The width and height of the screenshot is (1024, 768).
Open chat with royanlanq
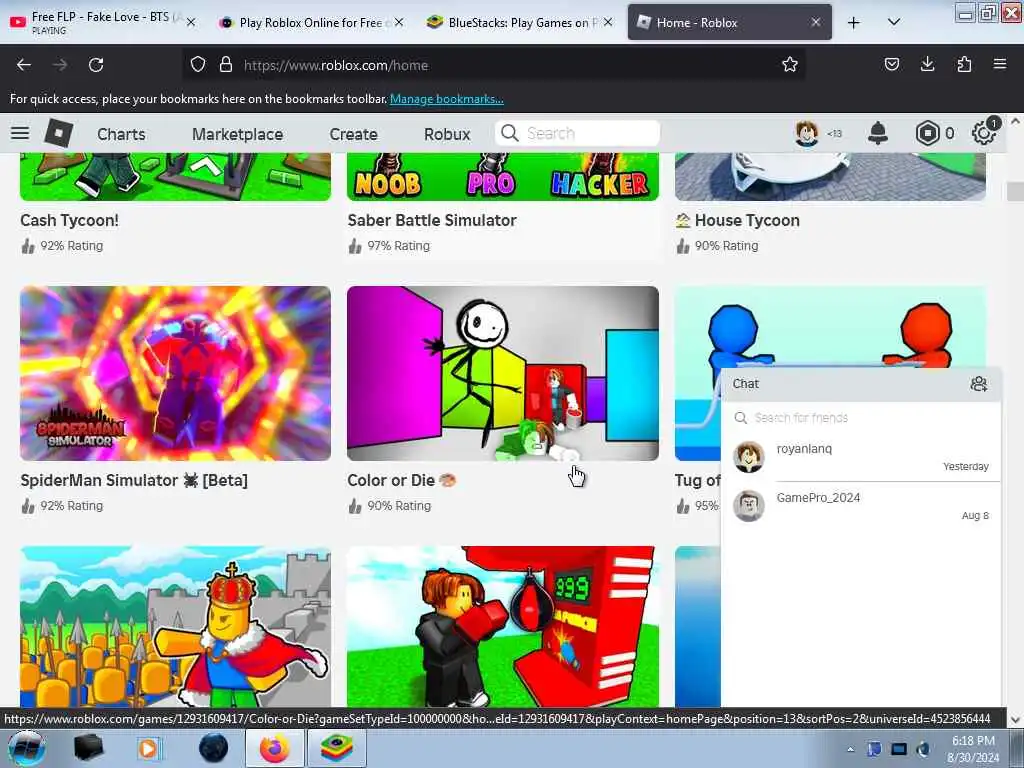[861, 457]
